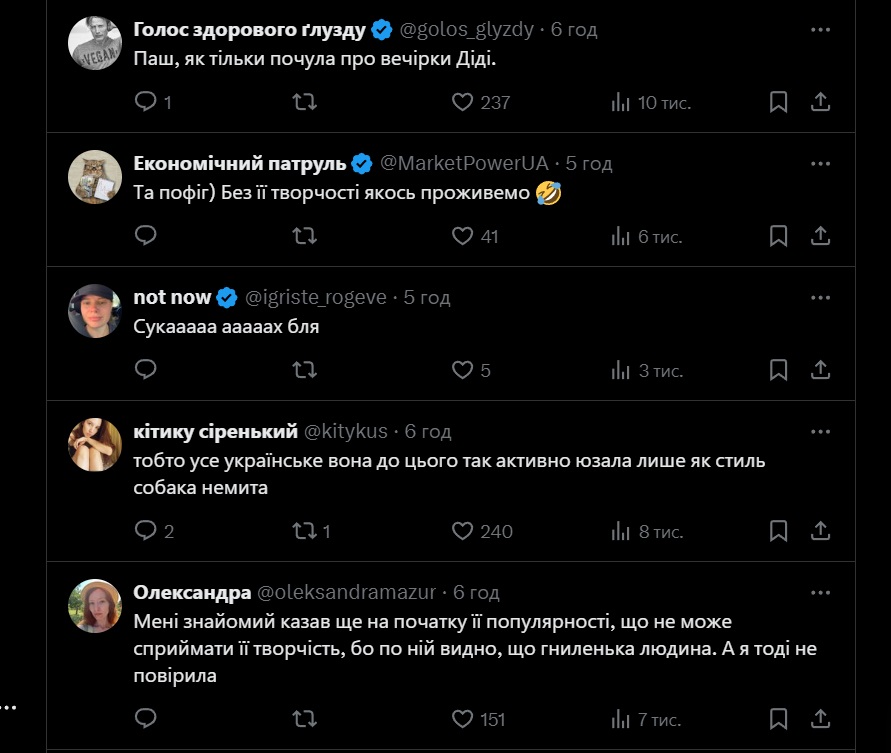Viewport: 891px width, 753px height.
Task: Share the not now post
Action: [820, 370]
